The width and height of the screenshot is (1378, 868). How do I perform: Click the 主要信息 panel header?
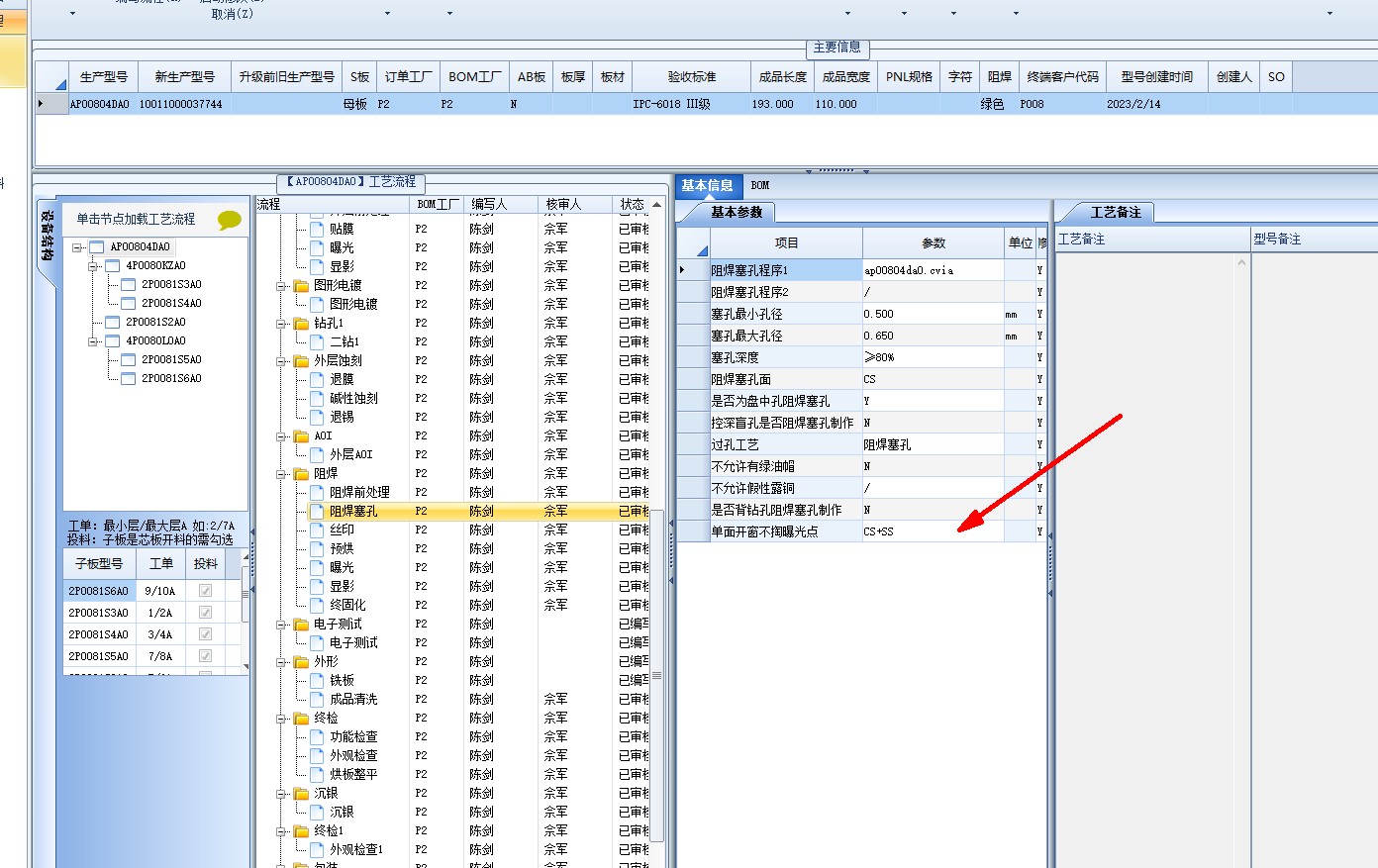(x=837, y=48)
